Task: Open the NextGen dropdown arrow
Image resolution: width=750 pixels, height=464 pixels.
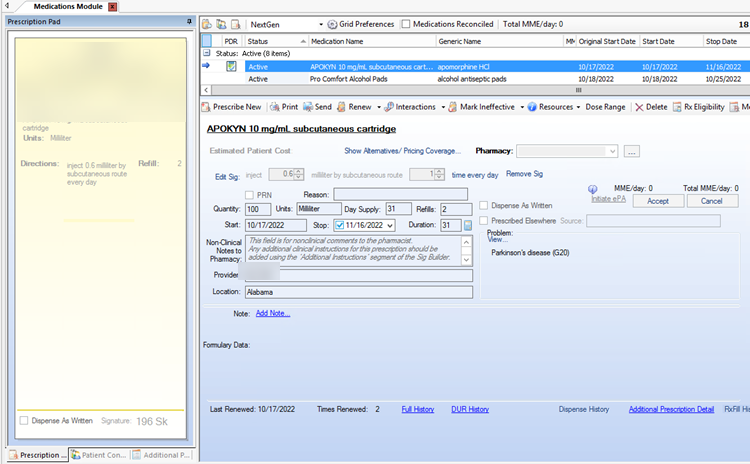Action: [321, 24]
